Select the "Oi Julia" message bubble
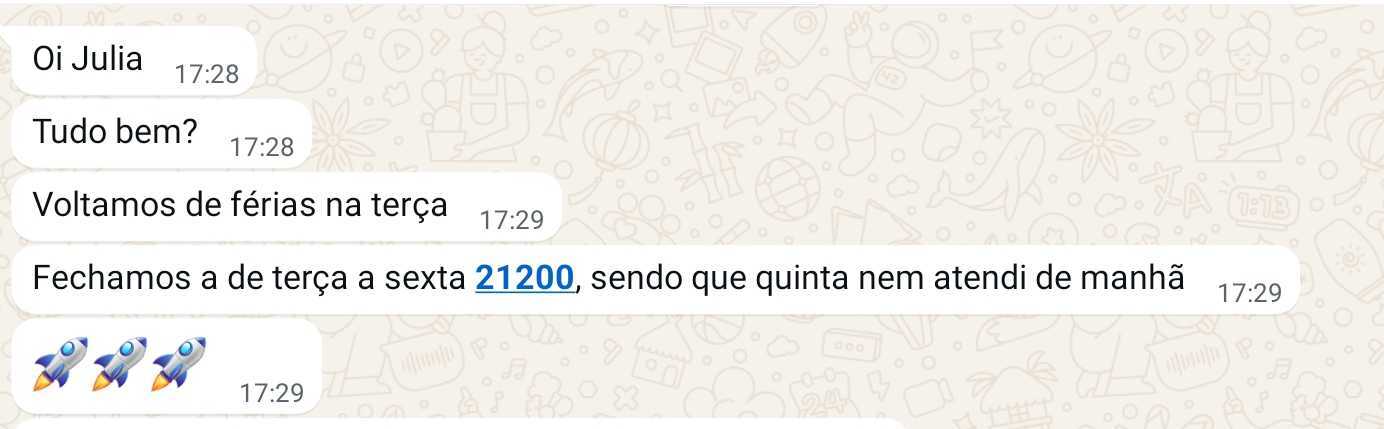 click(x=134, y=61)
